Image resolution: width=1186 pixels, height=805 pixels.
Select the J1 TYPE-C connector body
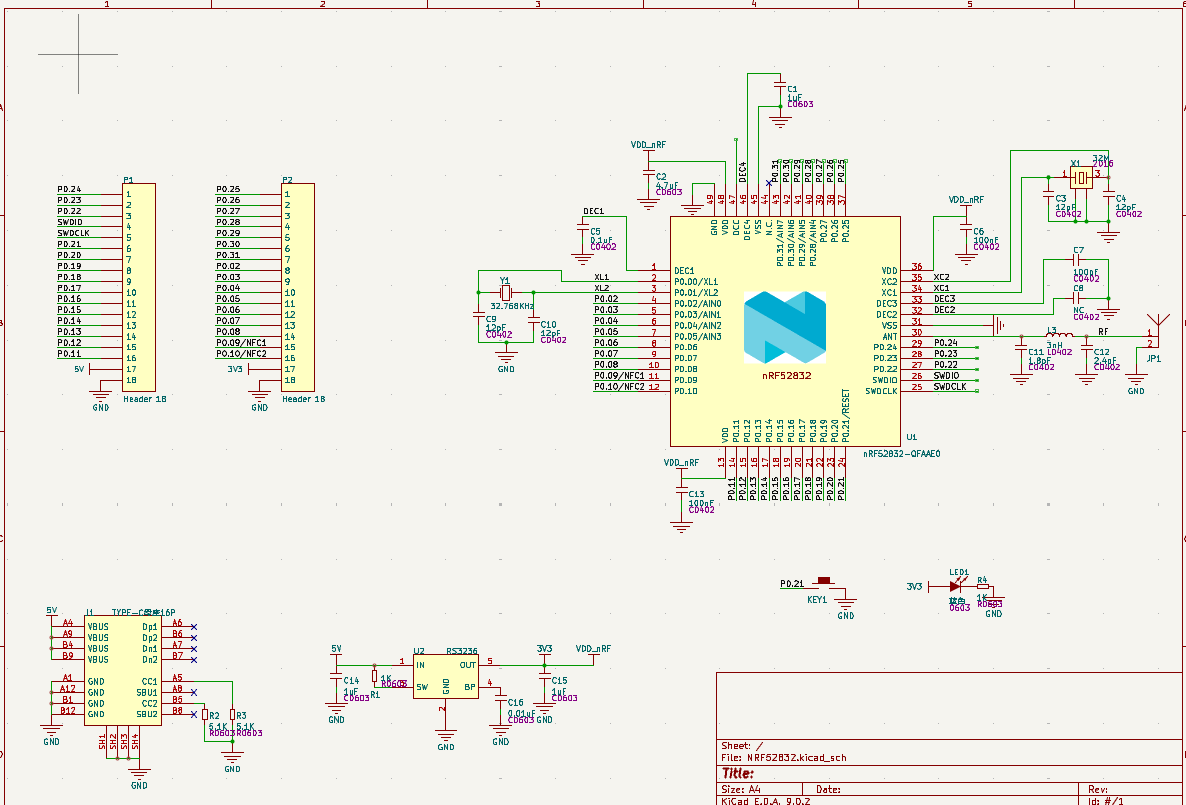123,671
